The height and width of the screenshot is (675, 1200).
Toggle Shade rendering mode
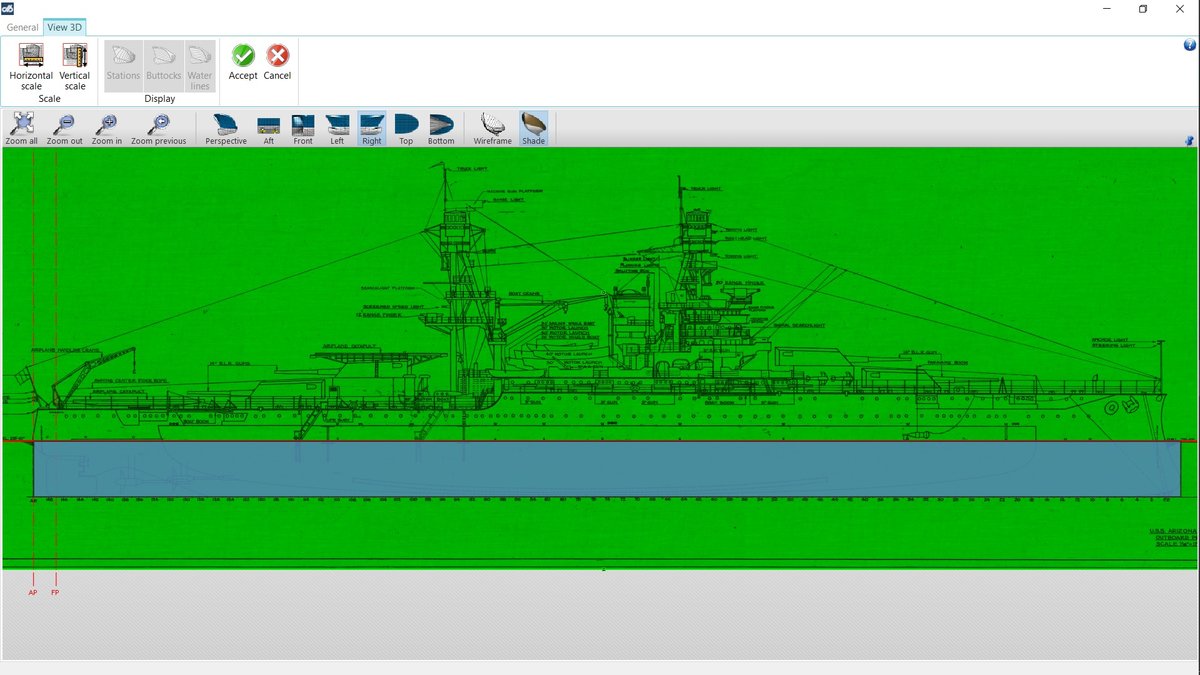[x=534, y=128]
